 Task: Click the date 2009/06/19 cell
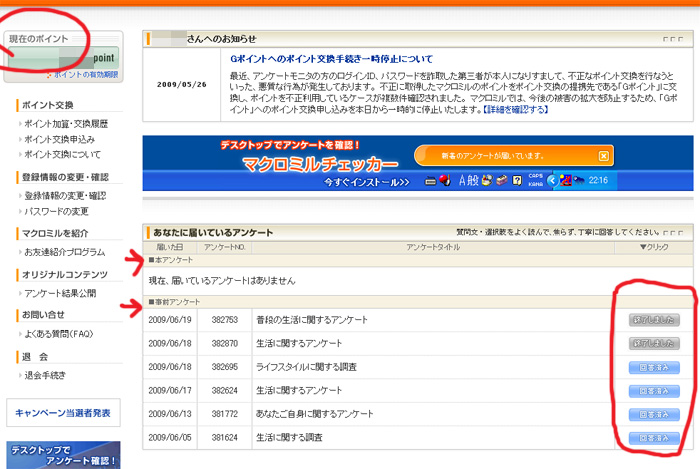pos(170,320)
